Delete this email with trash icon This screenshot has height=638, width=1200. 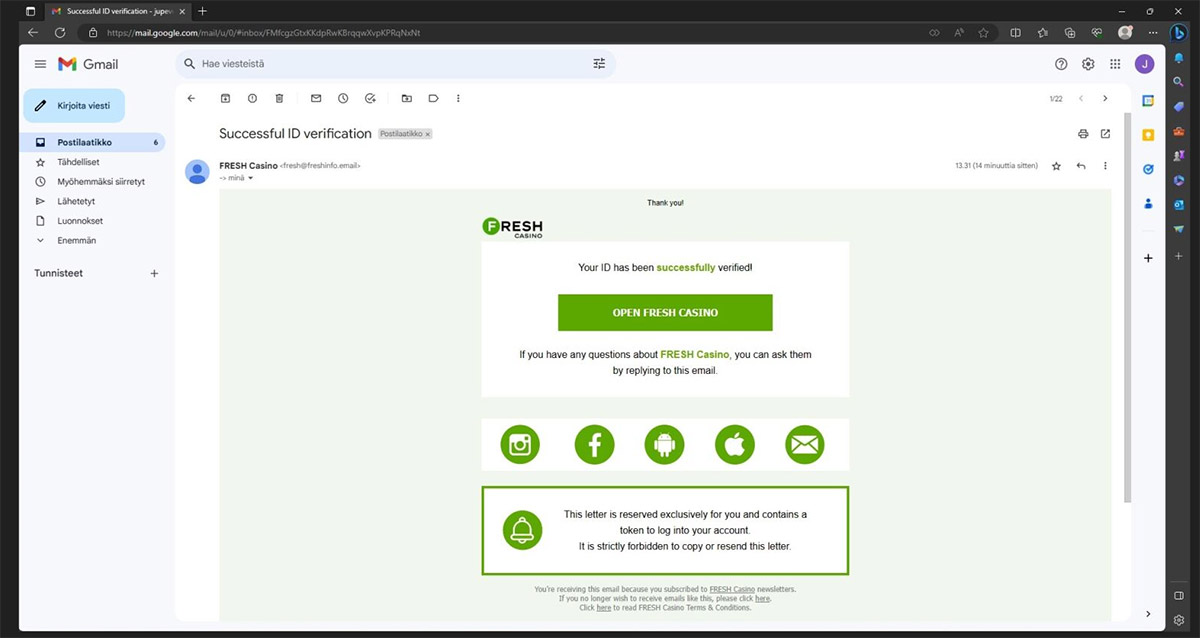(x=279, y=98)
